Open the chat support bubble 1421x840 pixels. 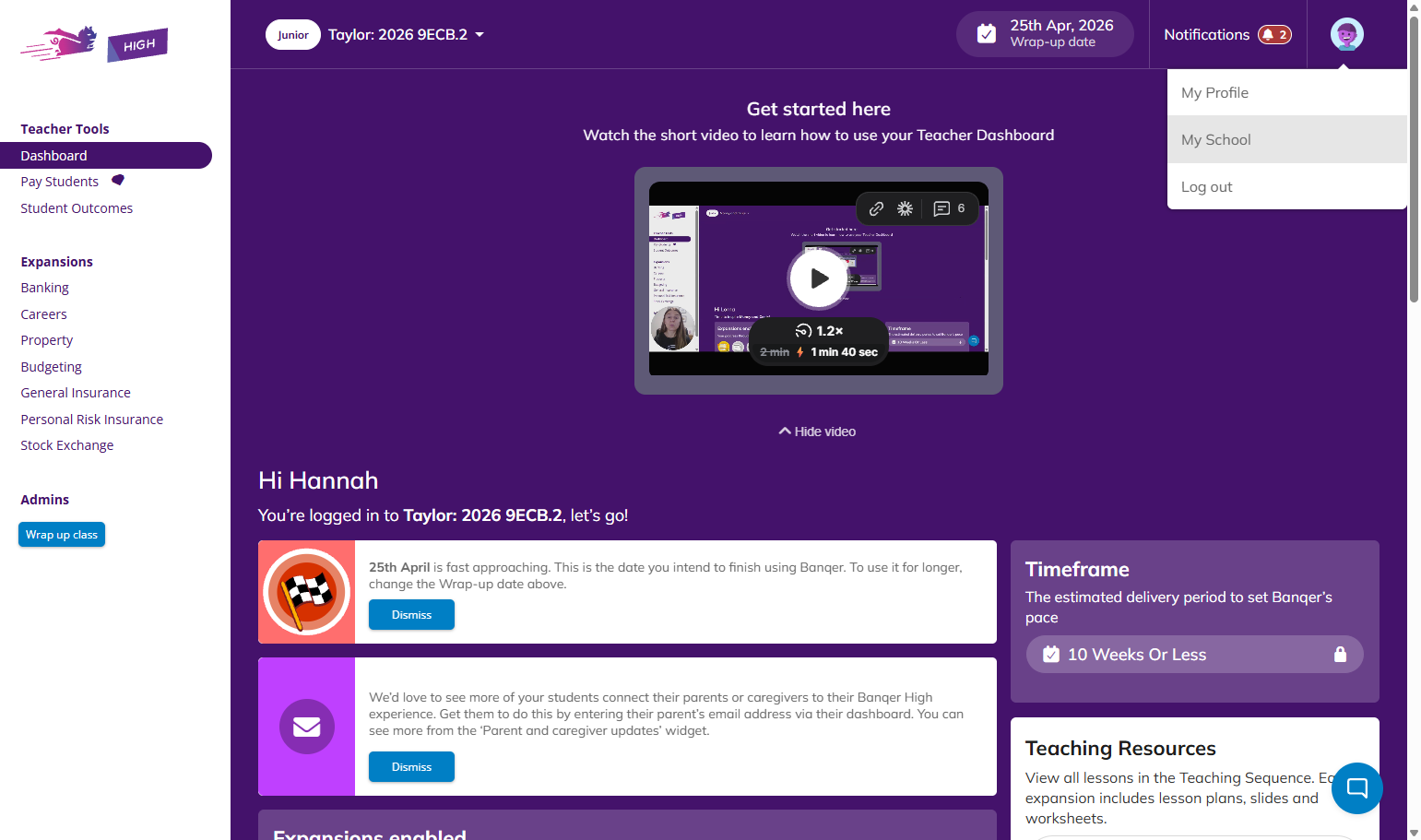(x=1356, y=788)
